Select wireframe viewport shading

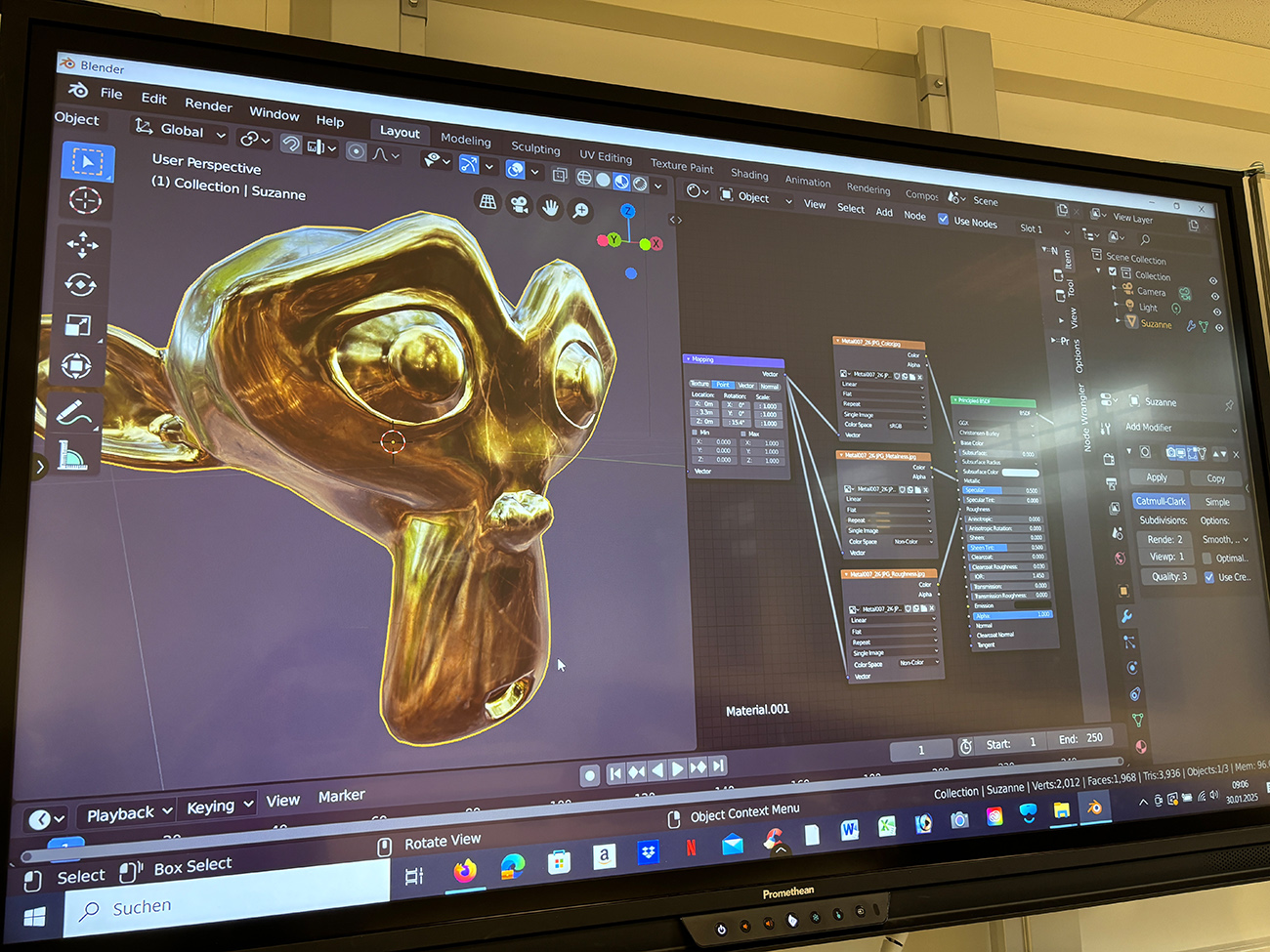tap(584, 178)
